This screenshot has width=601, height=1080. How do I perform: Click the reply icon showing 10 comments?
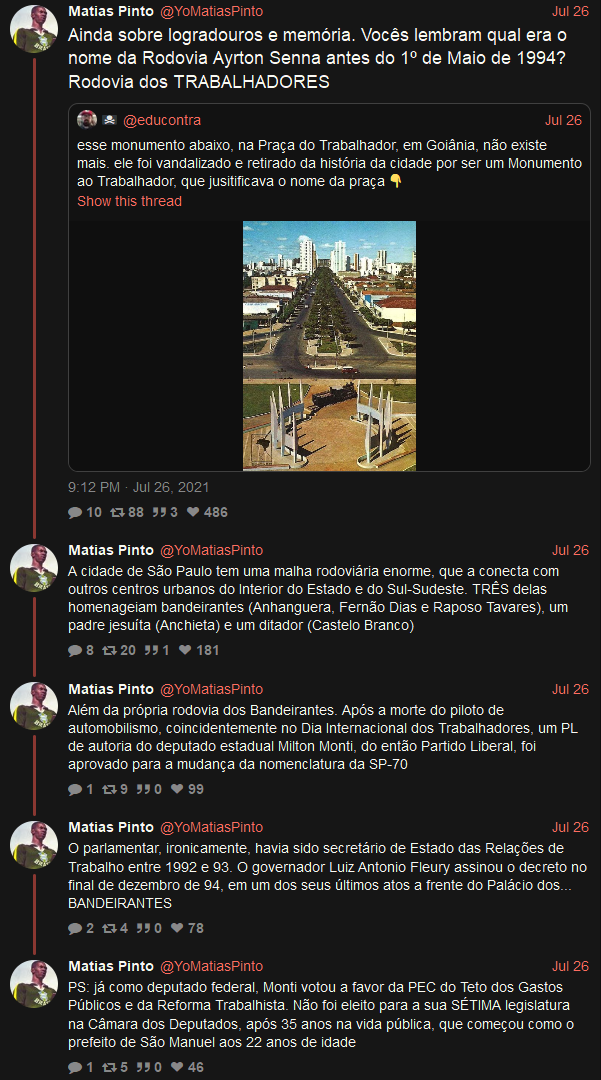click(75, 512)
